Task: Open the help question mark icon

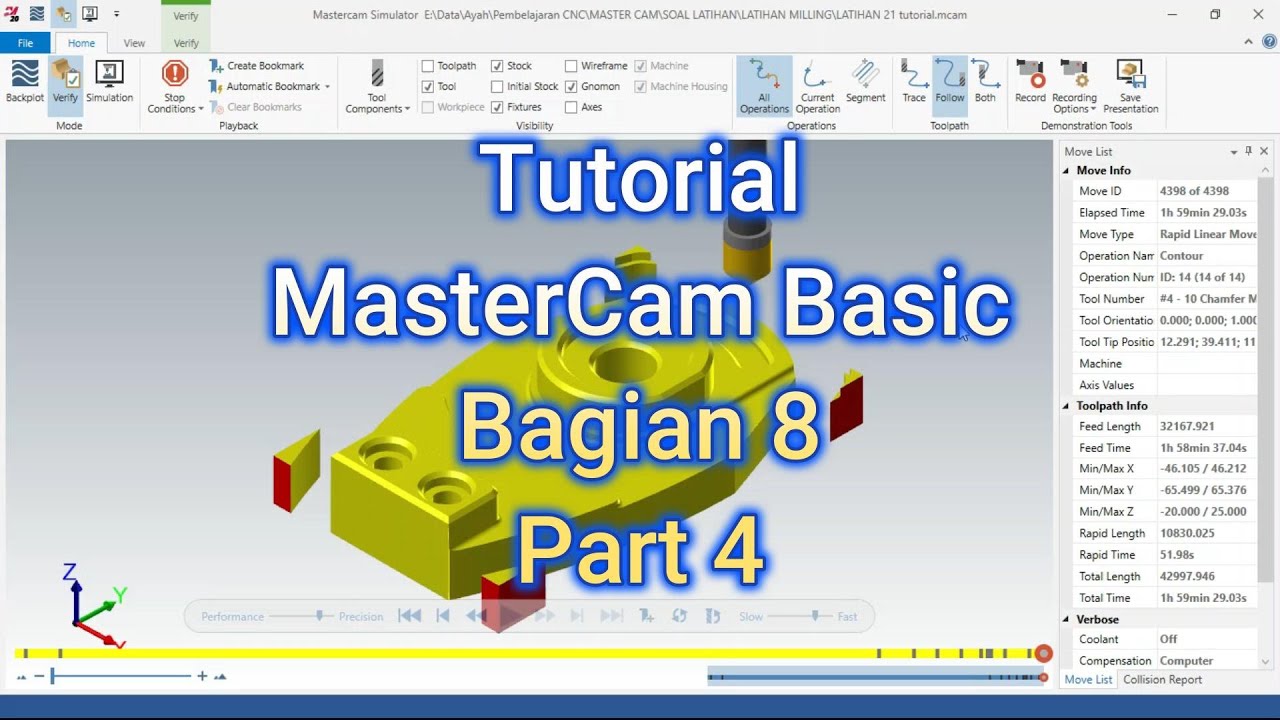Action: pyautogui.click(x=1268, y=42)
